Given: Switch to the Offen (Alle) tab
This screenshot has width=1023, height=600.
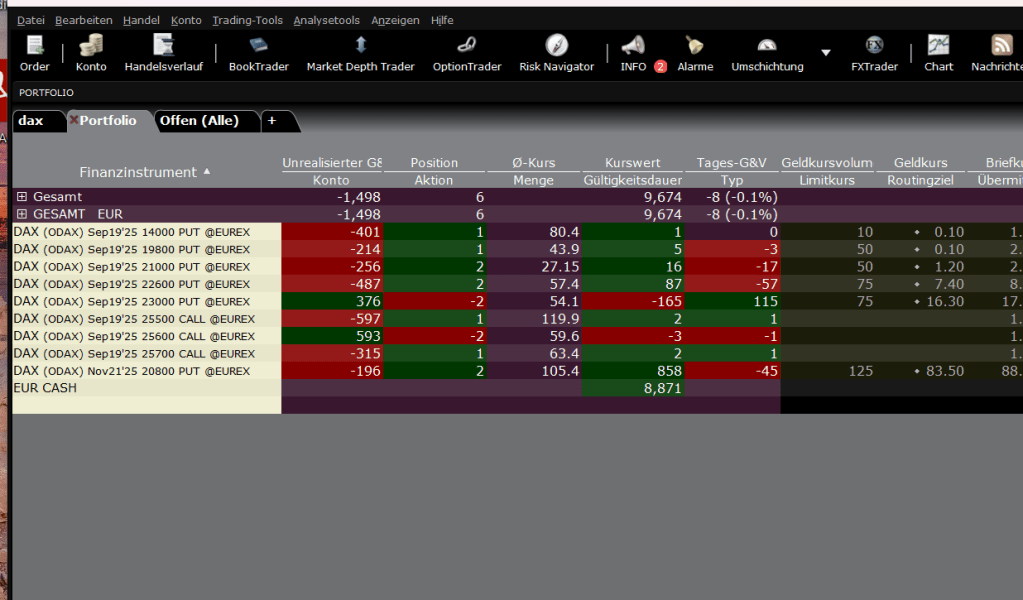Looking at the screenshot, I should [x=199, y=120].
